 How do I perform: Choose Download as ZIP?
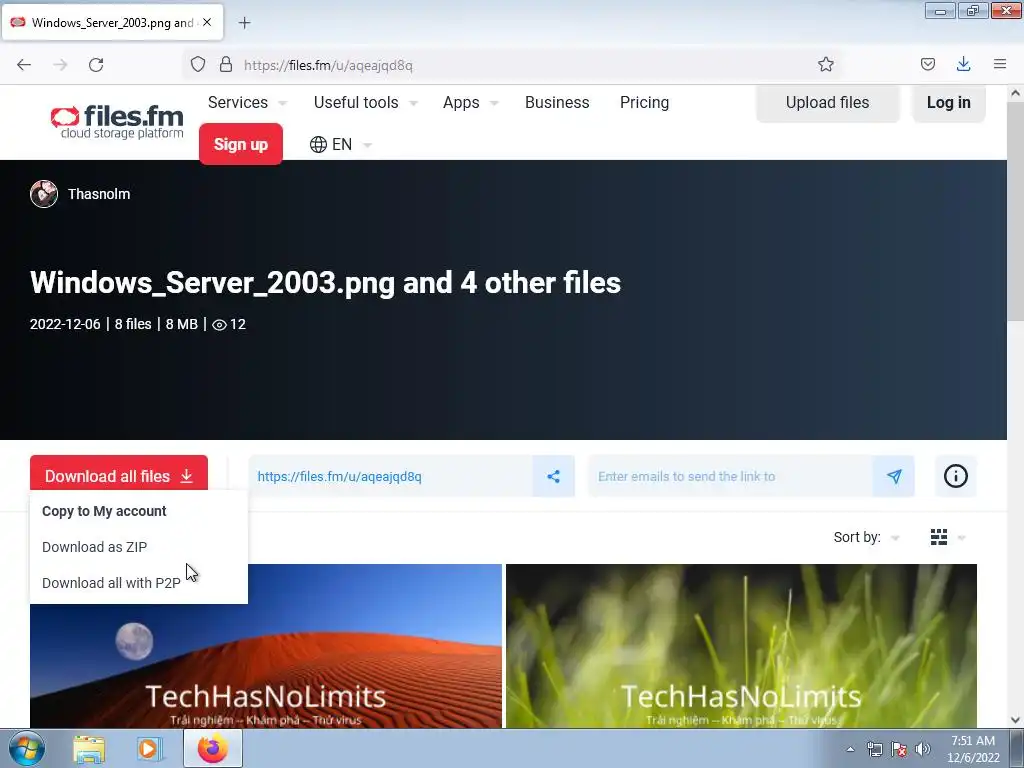[95, 547]
